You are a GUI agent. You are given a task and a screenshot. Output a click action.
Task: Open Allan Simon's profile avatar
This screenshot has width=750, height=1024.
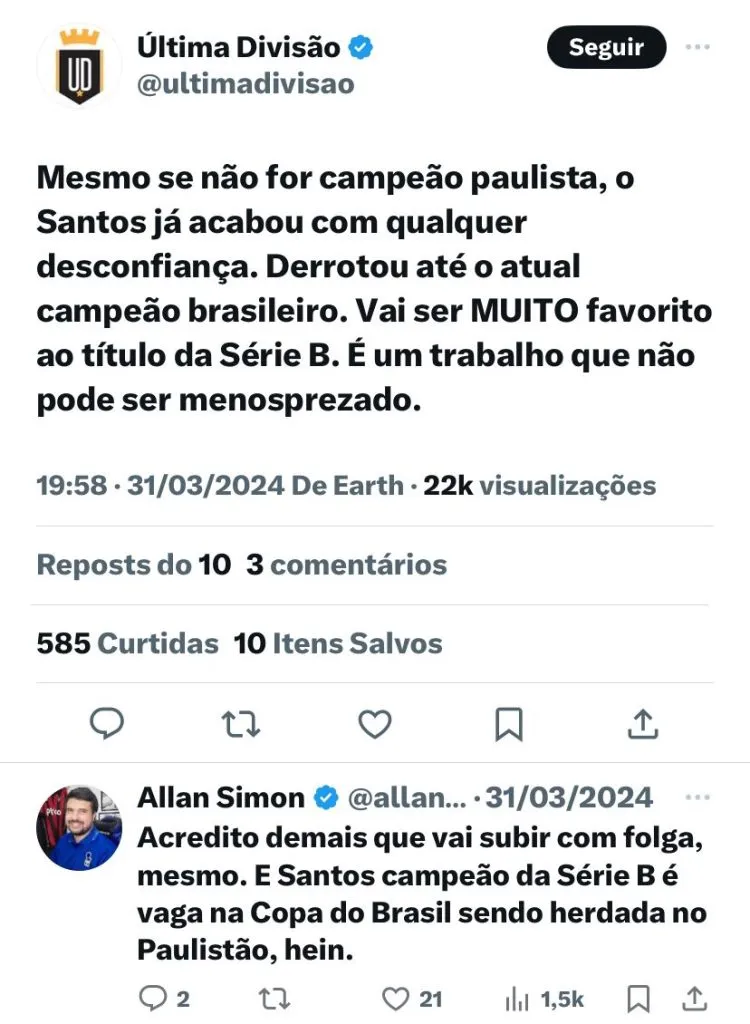pos(79,827)
